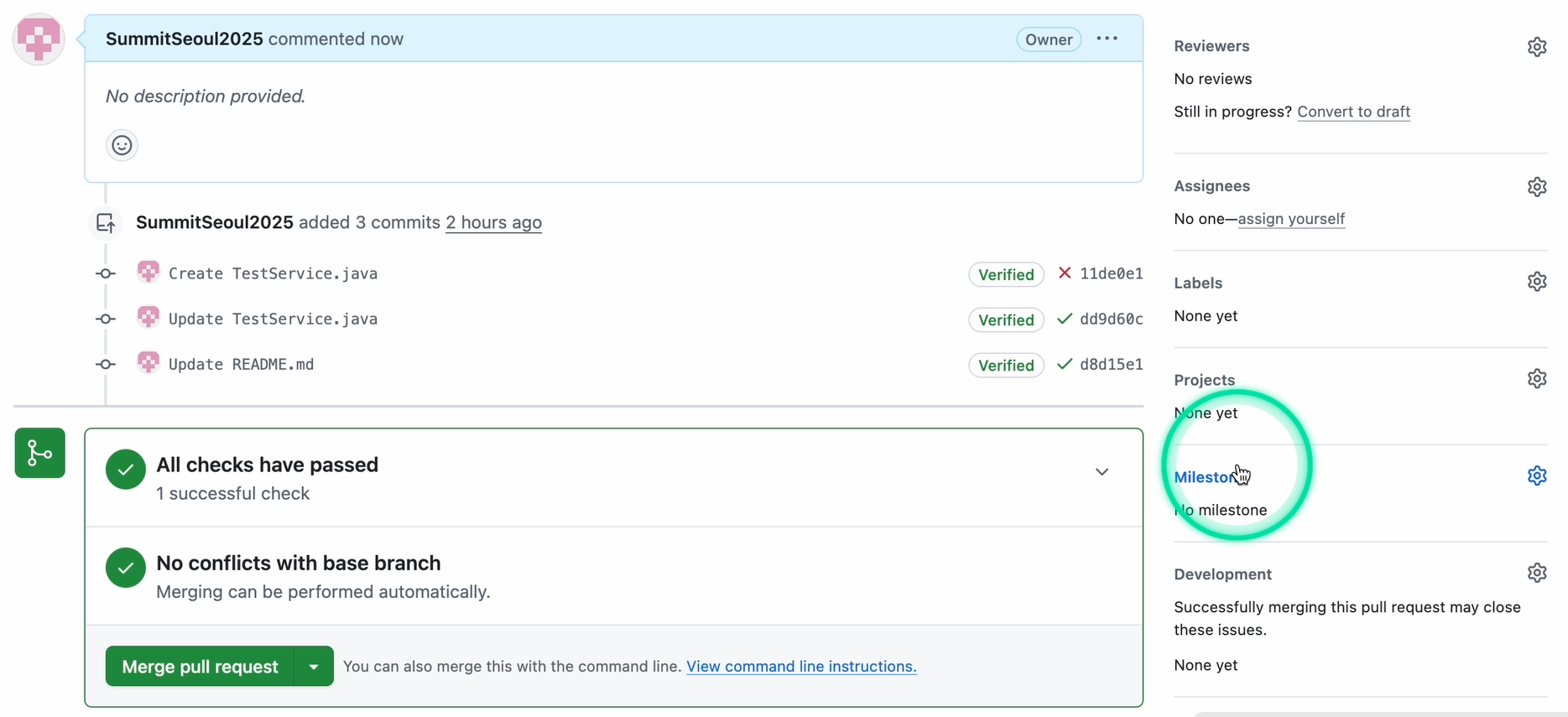Add emoji reaction with smiley icon

(x=122, y=146)
